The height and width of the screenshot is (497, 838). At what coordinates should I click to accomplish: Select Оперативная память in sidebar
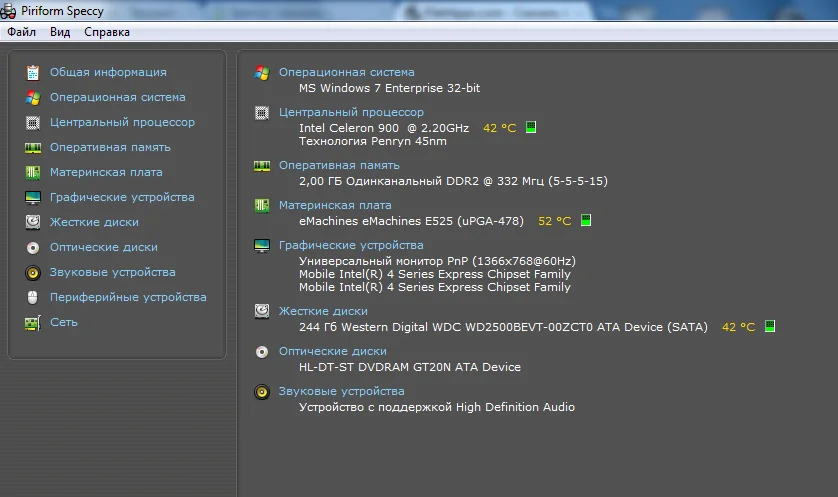coord(110,147)
